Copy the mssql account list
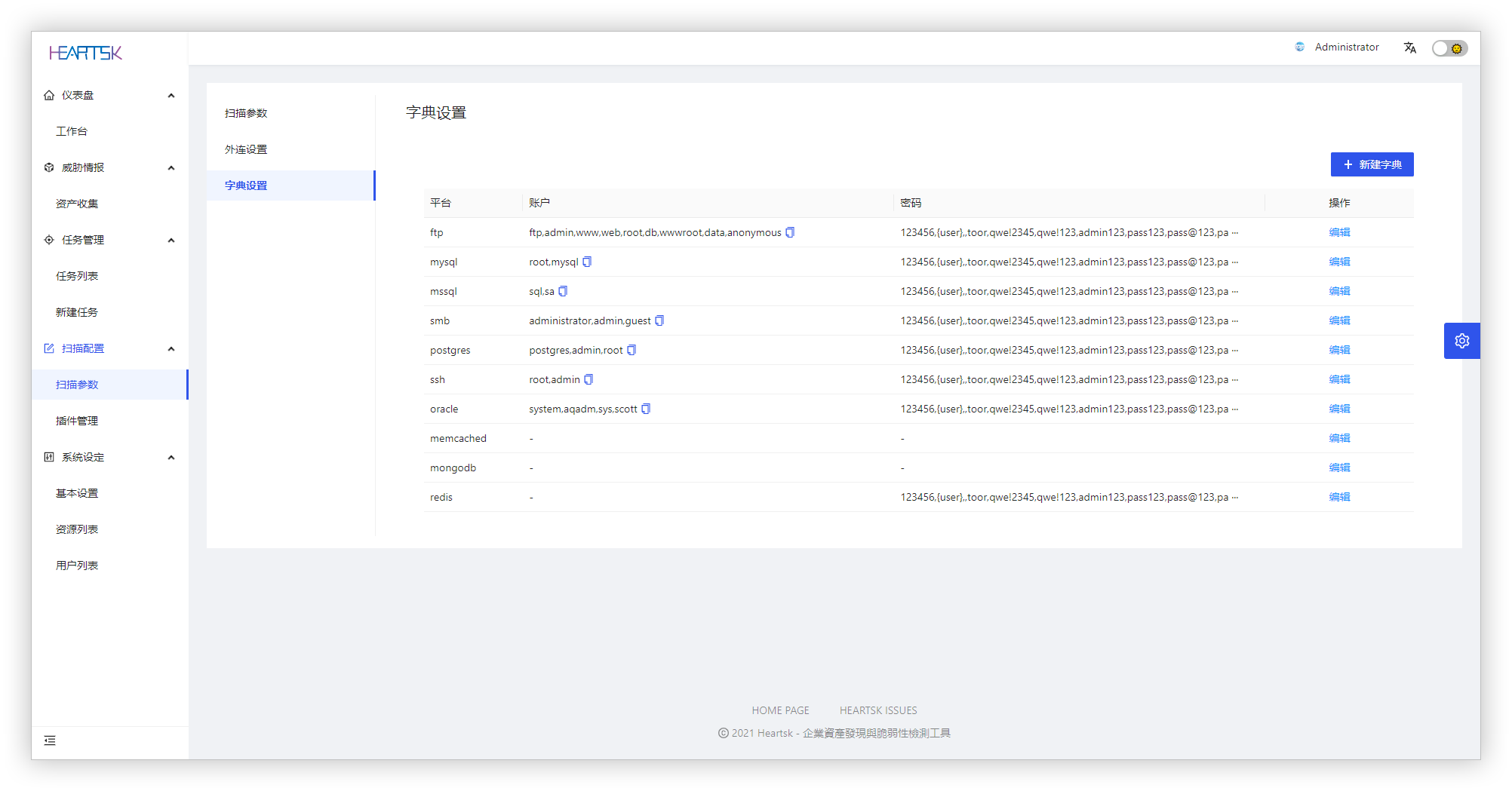The height and width of the screenshot is (791, 1512). click(563, 291)
